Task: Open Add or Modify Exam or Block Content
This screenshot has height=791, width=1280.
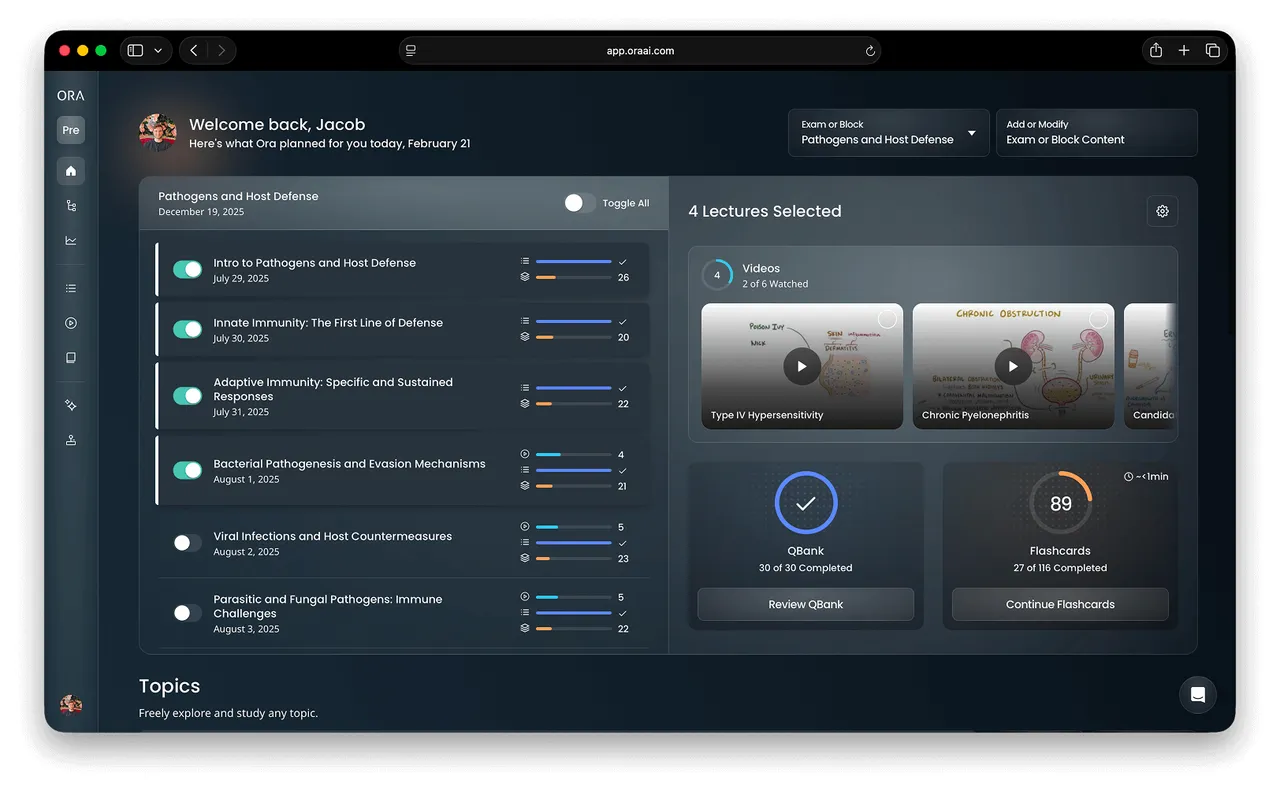Action: click(1097, 132)
